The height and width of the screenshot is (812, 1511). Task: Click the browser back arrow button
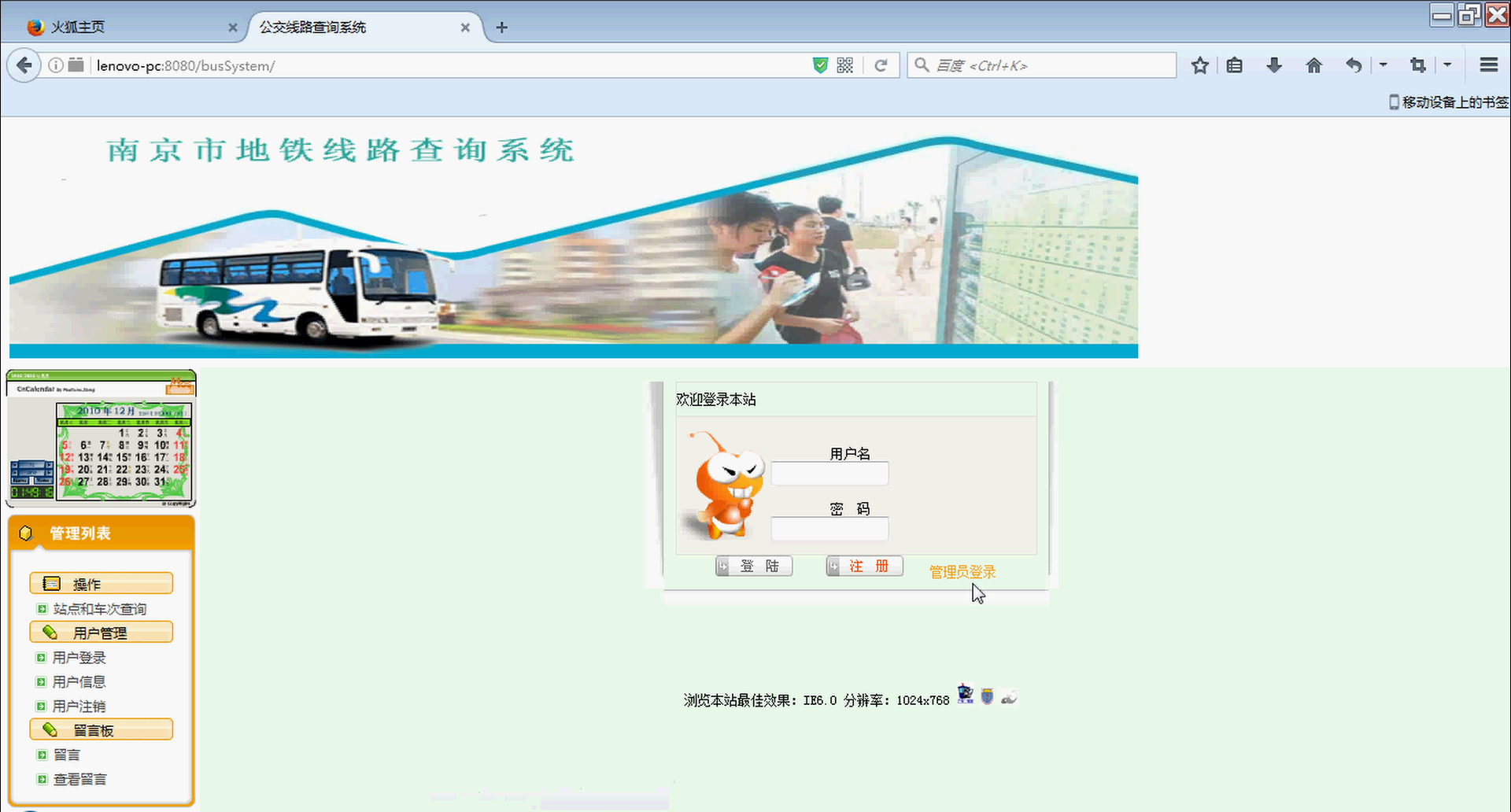tap(24, 65)
